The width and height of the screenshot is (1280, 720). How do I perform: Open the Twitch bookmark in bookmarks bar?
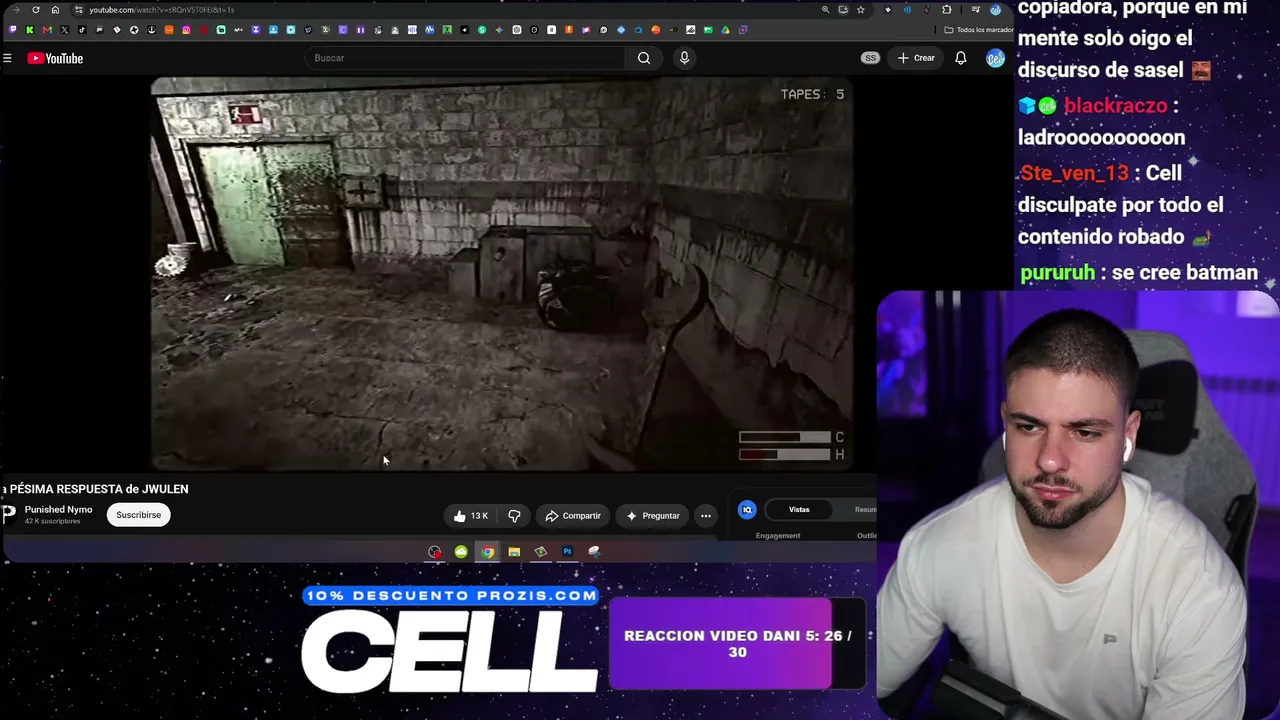[12, 30]
